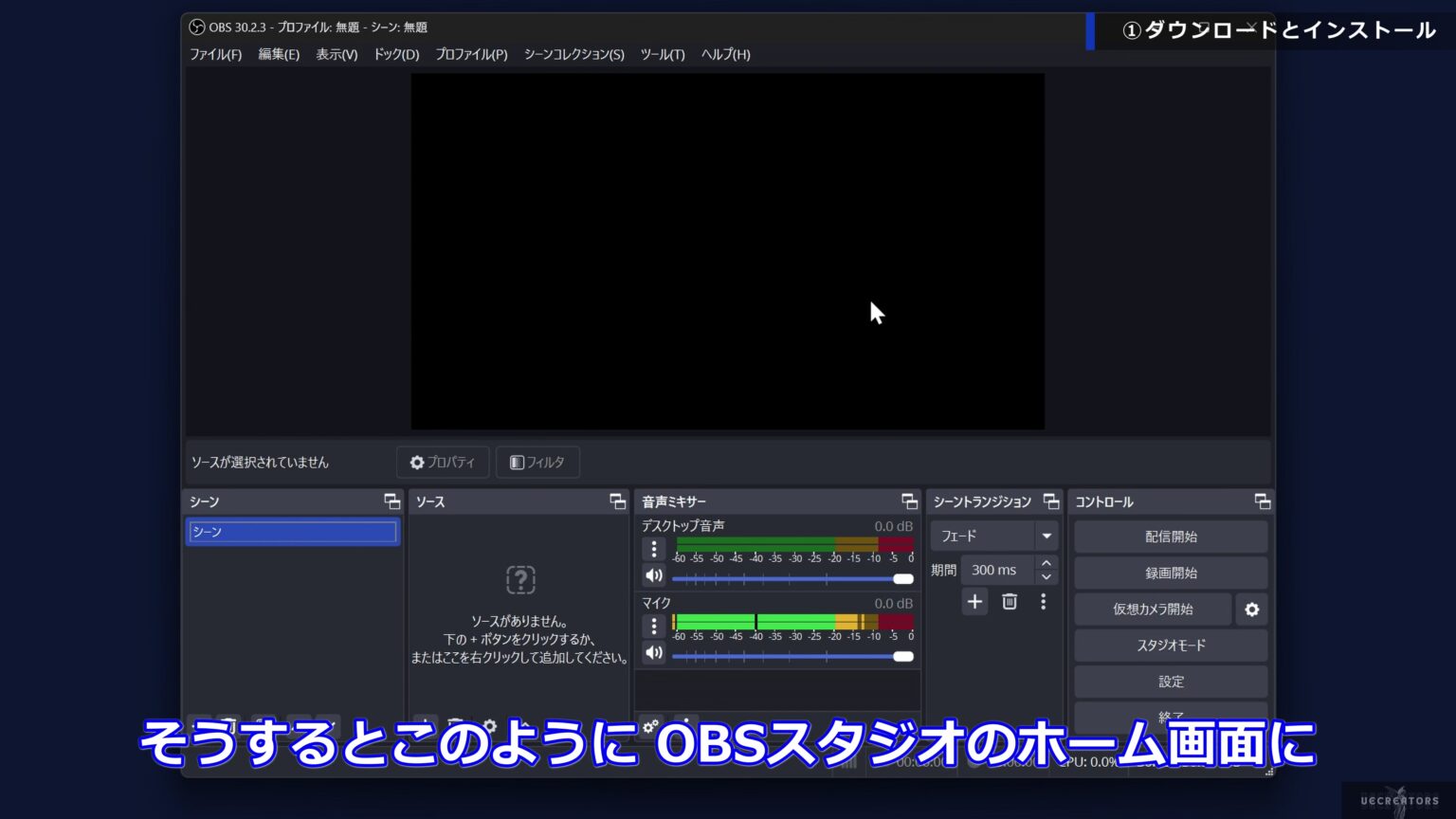Add a new scene transition with plus icon

pyautogui.click(x=974, y=601)
